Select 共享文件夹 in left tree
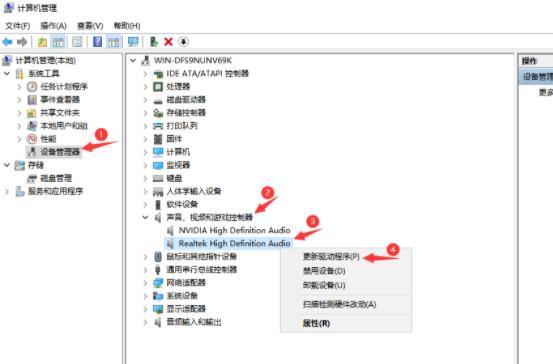This screenshot has height=364, width=553. pyautogui.click(x=60, y=113)
